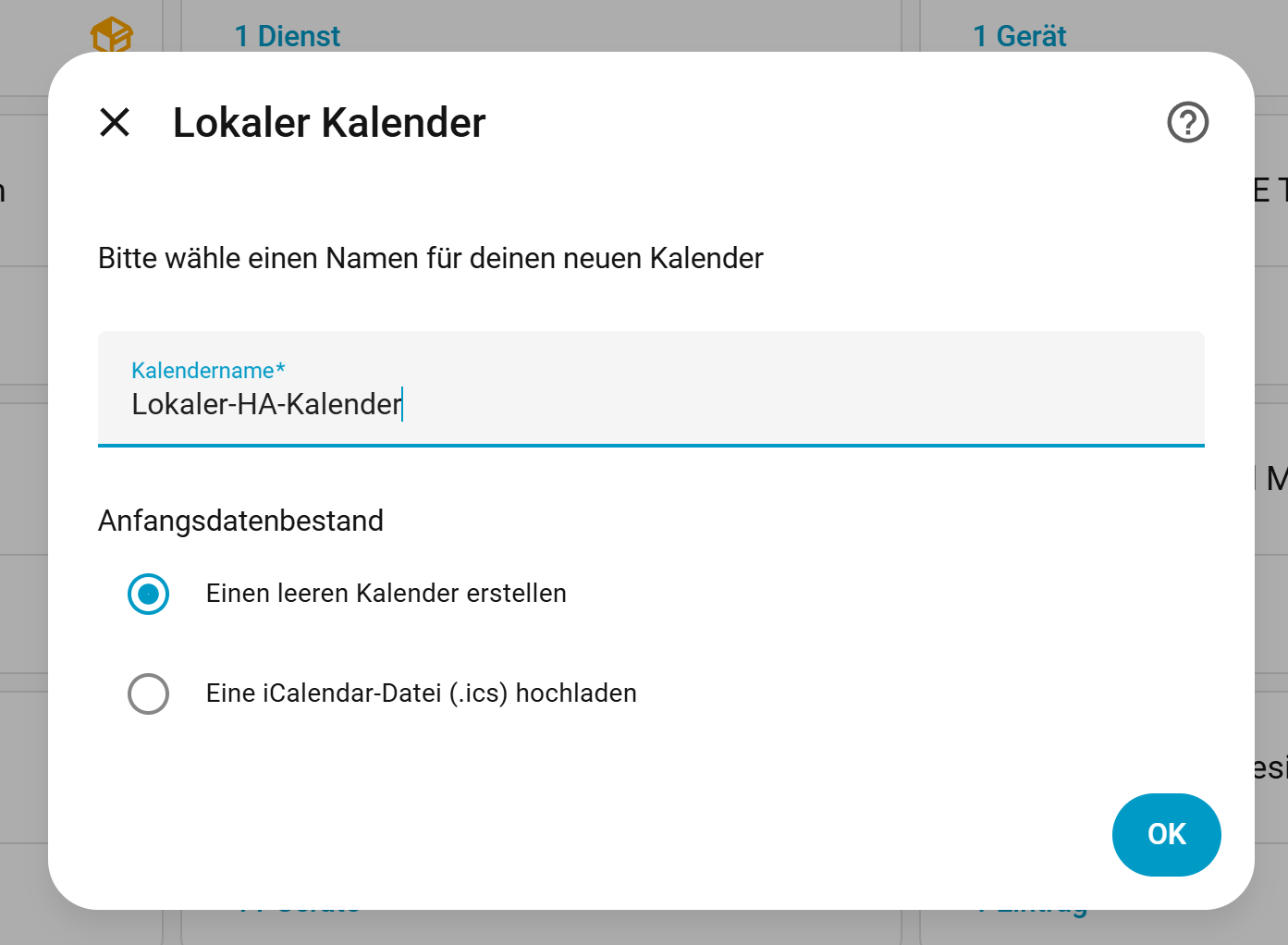Open help via the question mark icon
This screenshot has width=1288, height=945.
coord(1187,122)
